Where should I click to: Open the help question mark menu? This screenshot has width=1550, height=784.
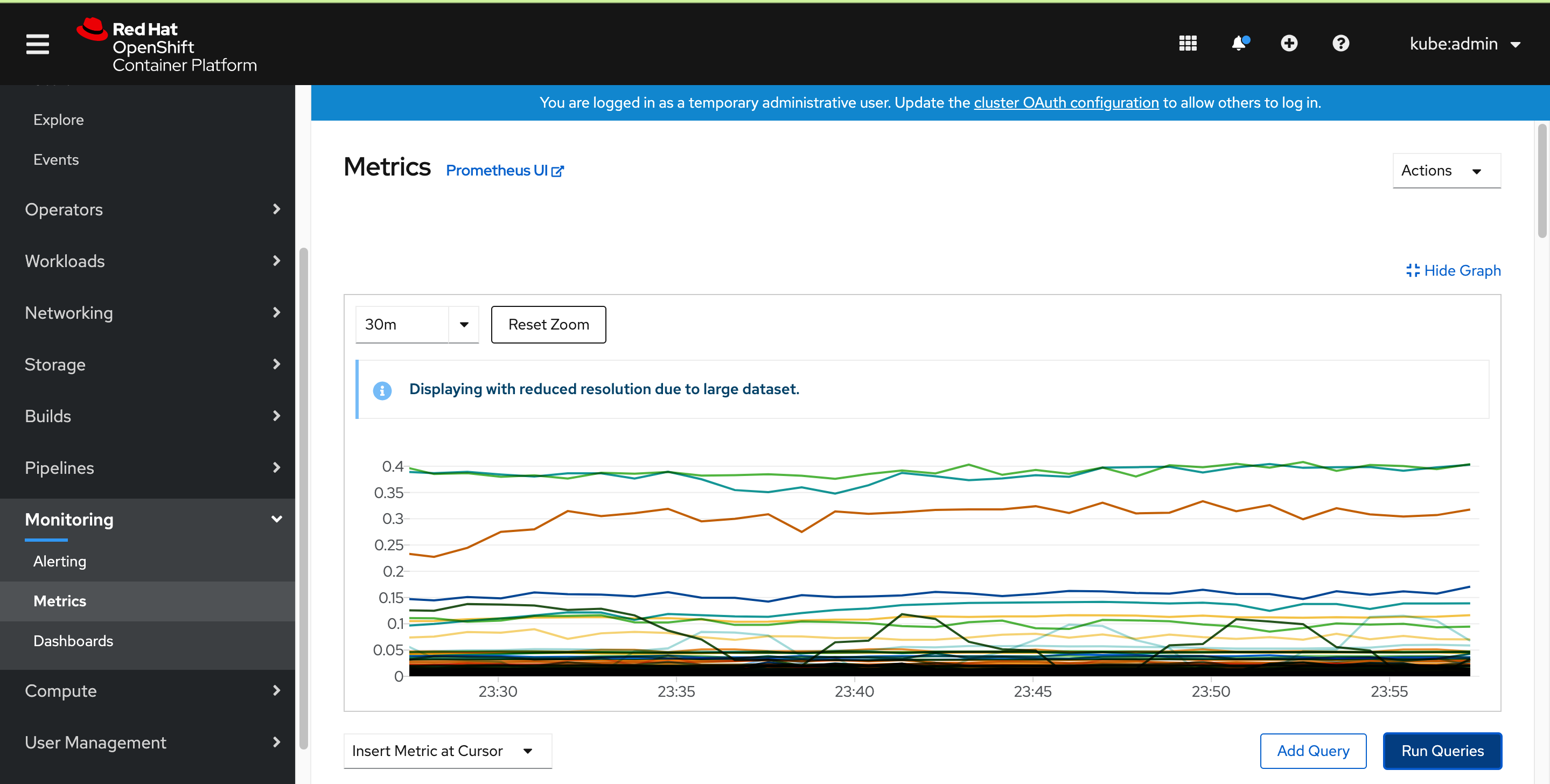click(x=1340, y=43)
